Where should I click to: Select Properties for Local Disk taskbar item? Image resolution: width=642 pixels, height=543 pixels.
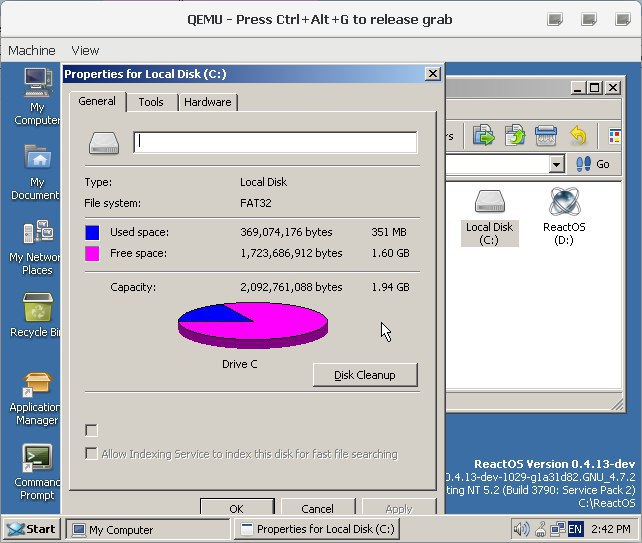tap(317, 529)
